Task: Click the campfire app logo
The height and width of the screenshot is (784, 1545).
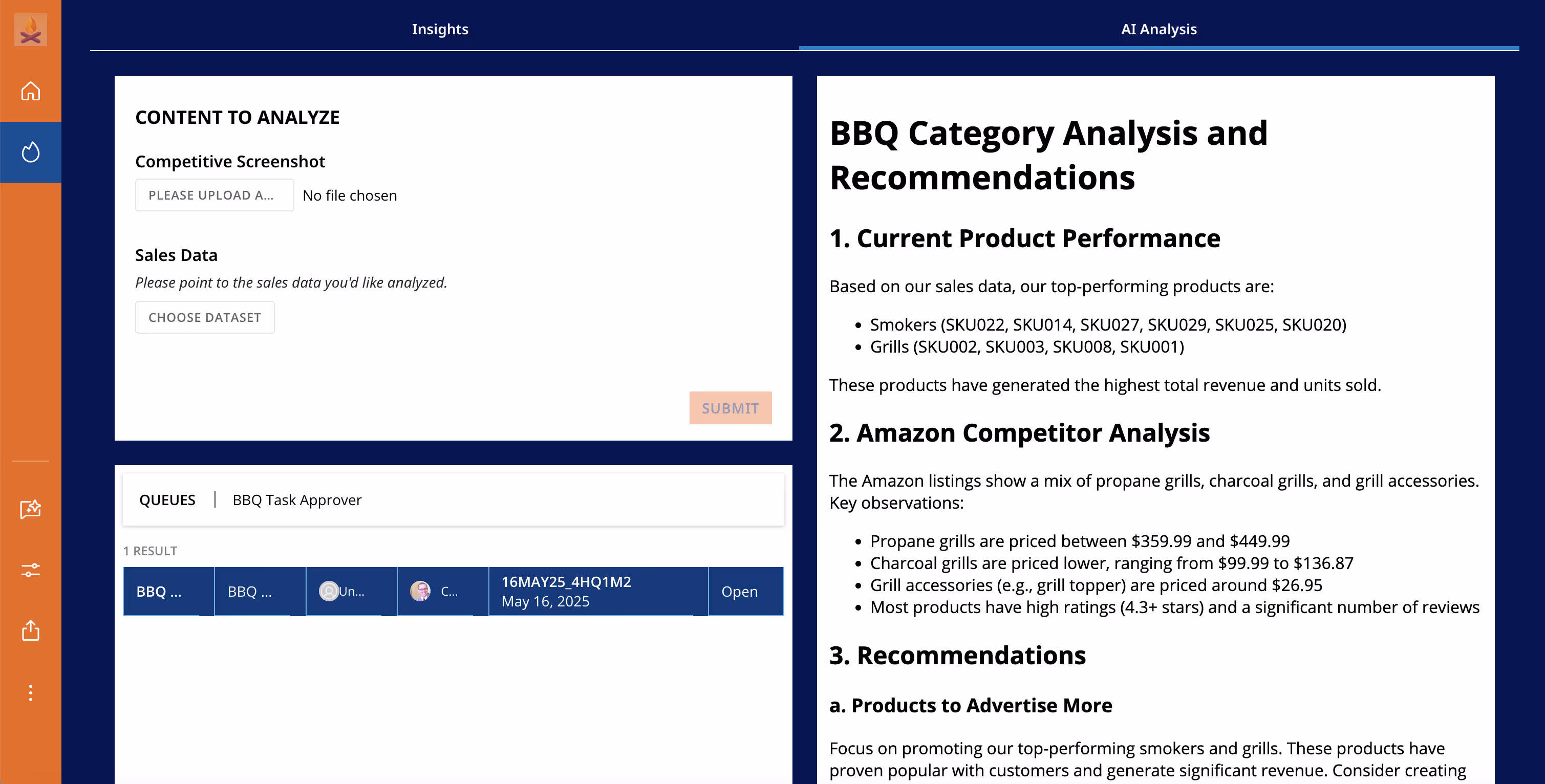Action: [30, 30]
